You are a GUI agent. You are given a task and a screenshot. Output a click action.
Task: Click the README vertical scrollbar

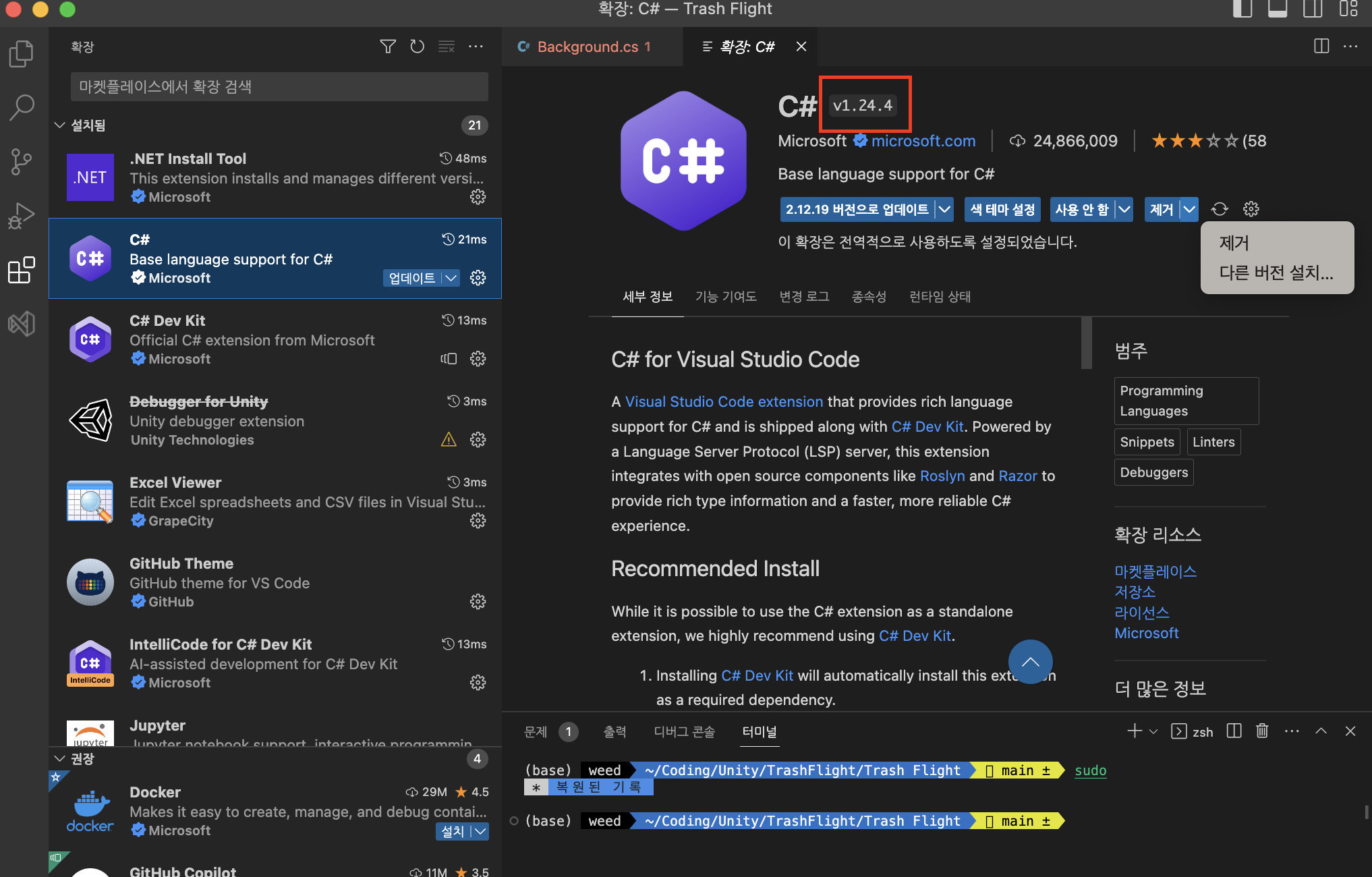pyautogui.click(x=1086, y=343)
